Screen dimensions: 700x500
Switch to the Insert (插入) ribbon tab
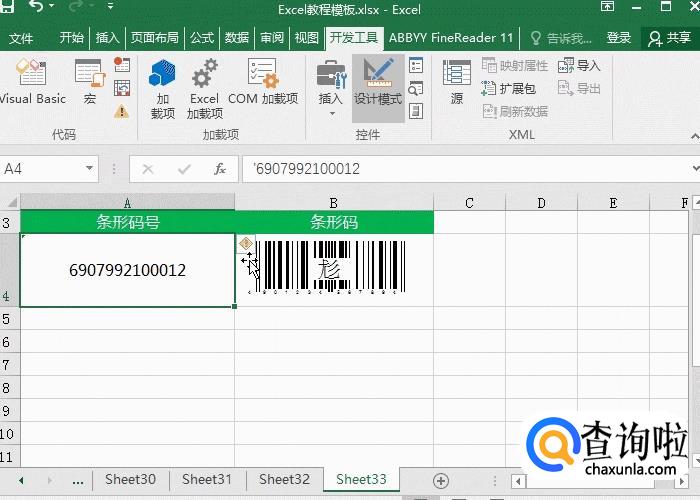[x=107, y=38]
